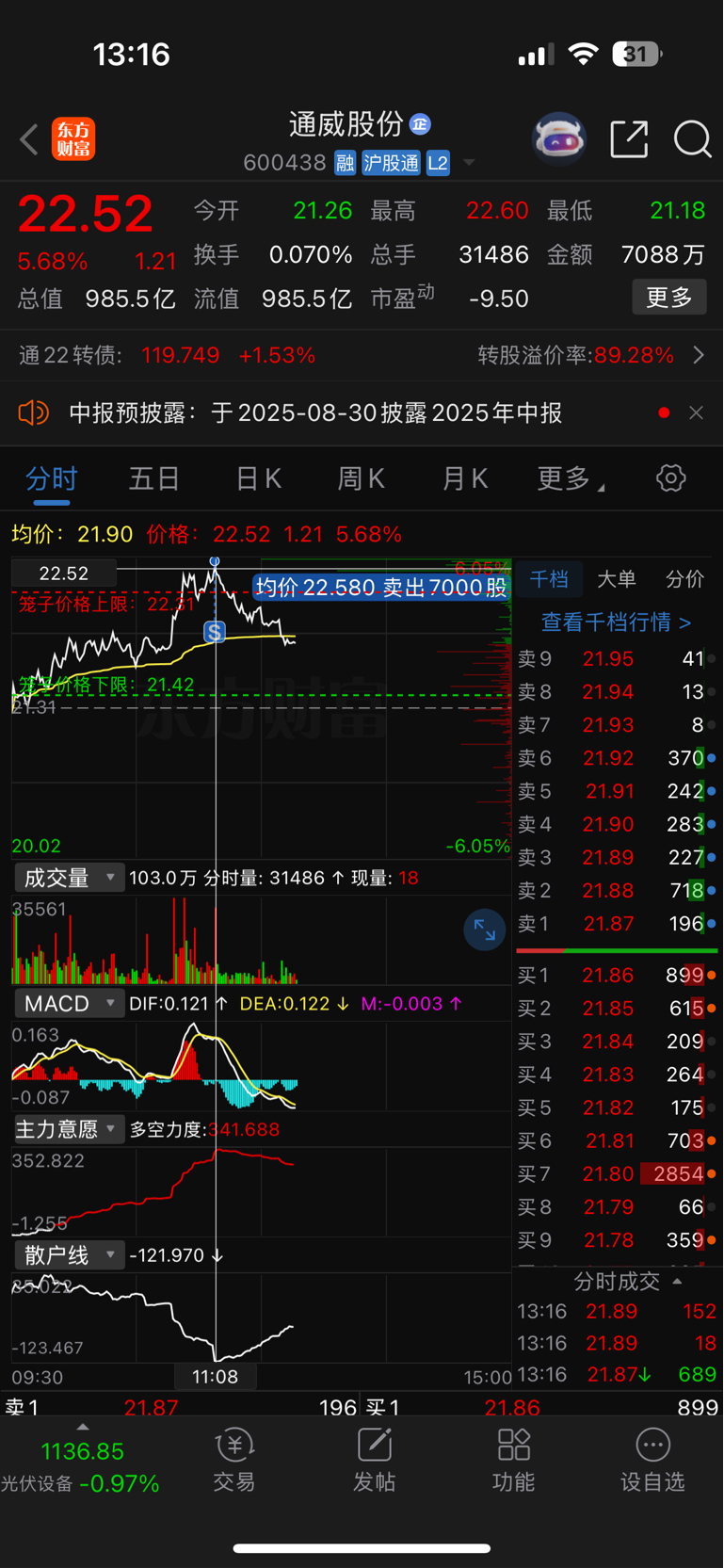Open the 功能 functions icon
This screenshot has width=724, height=1568.
tap(514, 1460)
